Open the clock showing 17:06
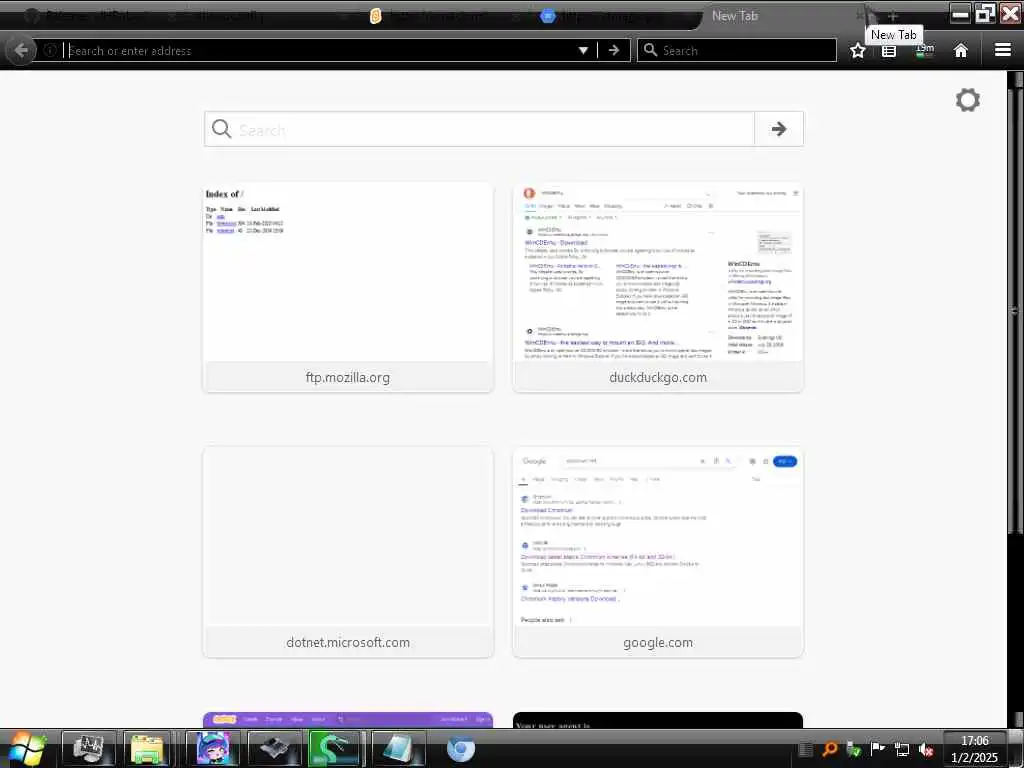Viewport: 1024px width, 768px height. [974, 748]
